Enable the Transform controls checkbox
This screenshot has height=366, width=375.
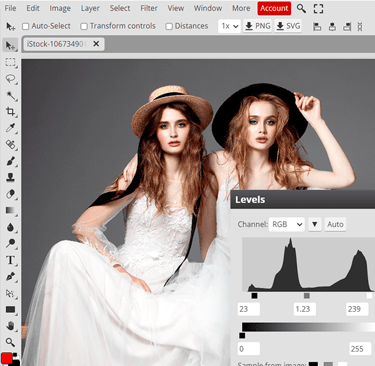click(x=84, y=26)
